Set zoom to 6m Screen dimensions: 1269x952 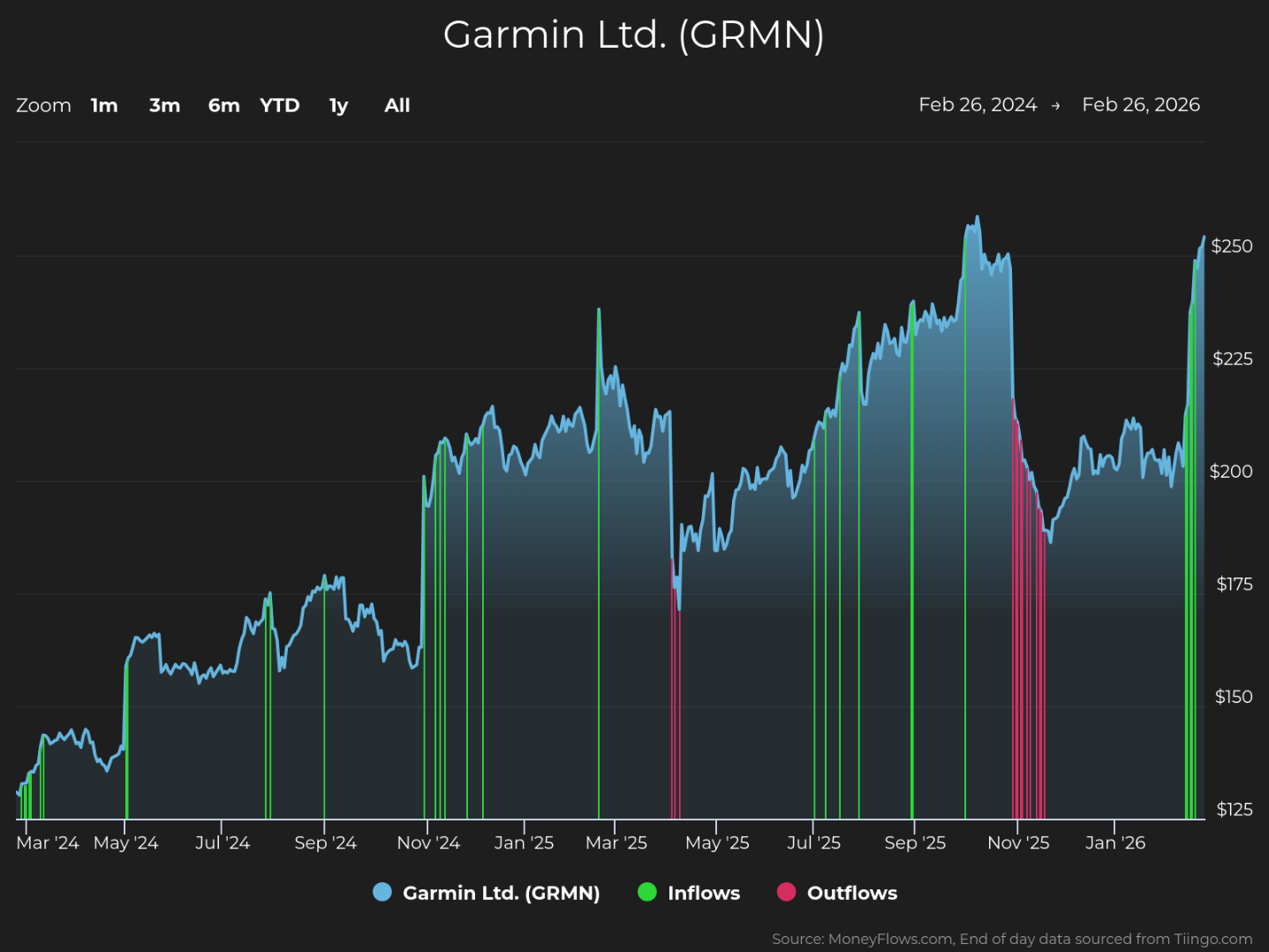[x=224, y=105]
